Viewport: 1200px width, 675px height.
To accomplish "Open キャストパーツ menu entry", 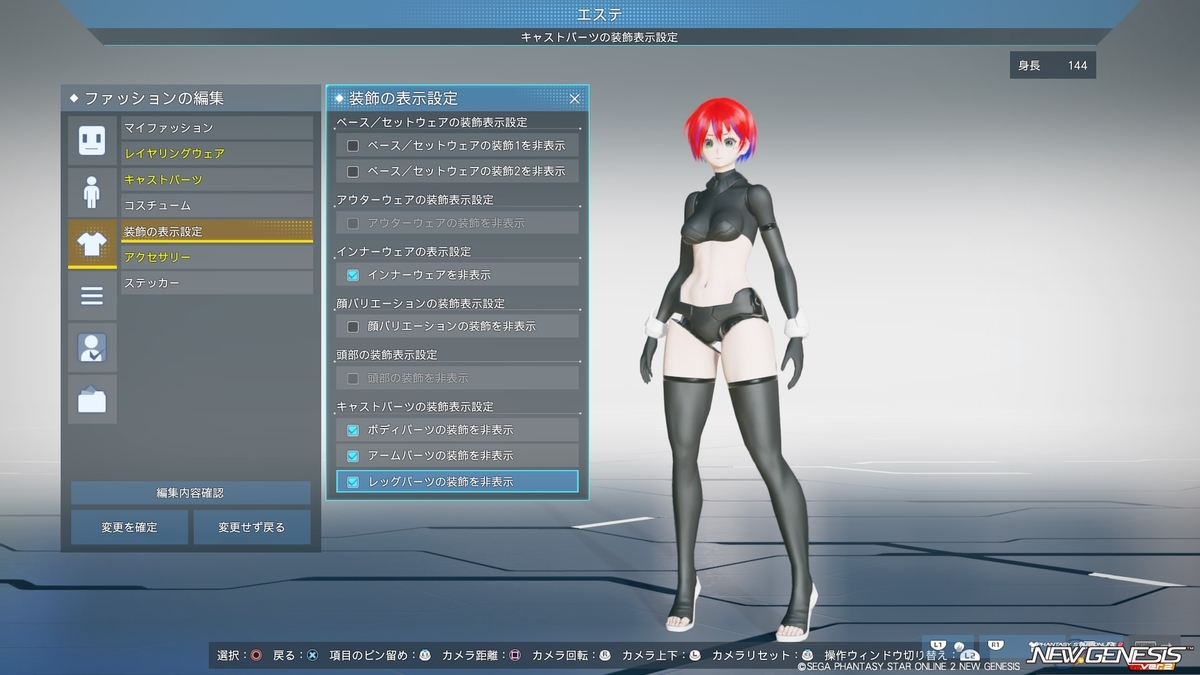I will coord(216,180).
